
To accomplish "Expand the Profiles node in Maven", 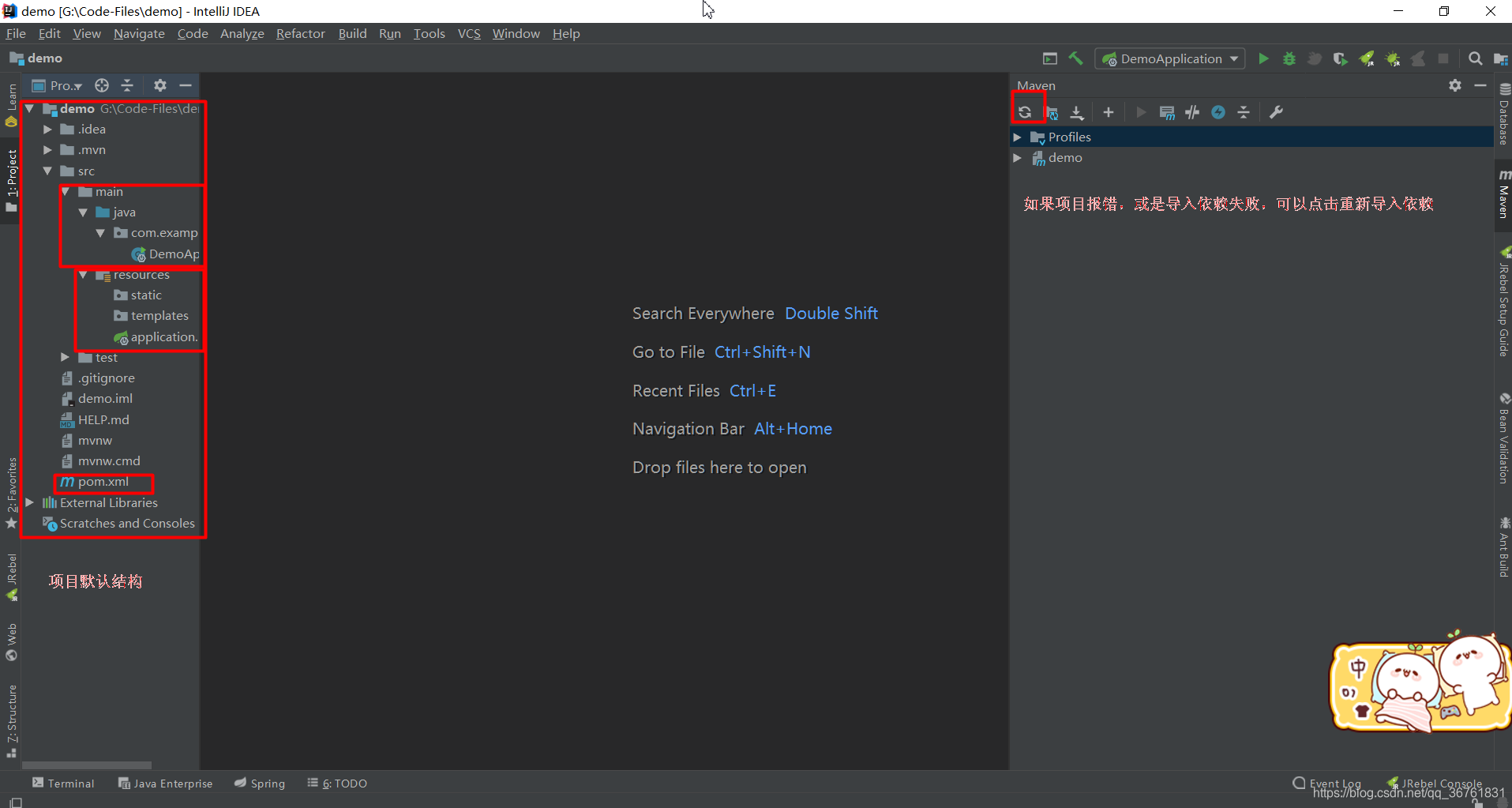I will click(1018, 137).
